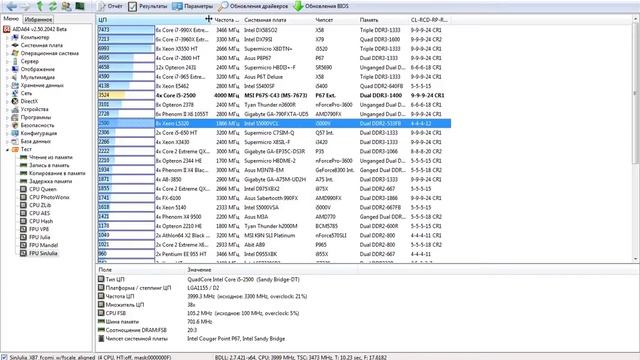Select Мультимедиа tree node
This screenshot has width=640, height=360.
tap(33, 77)
